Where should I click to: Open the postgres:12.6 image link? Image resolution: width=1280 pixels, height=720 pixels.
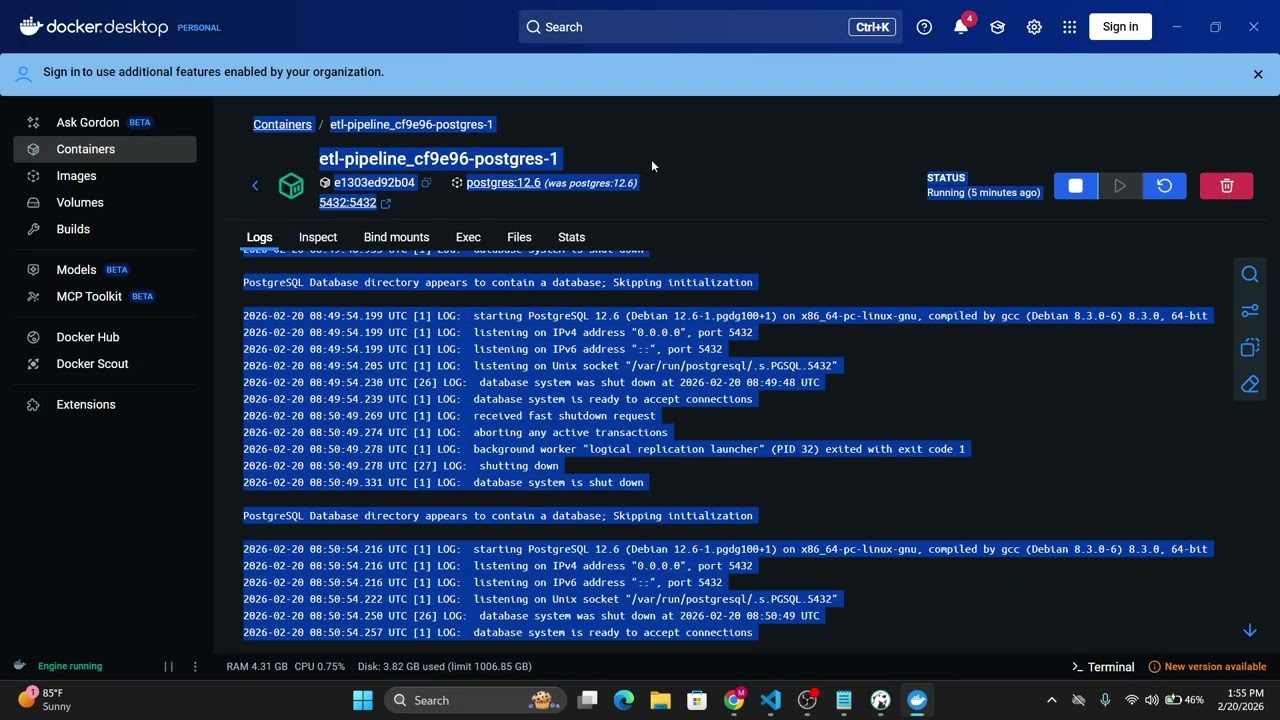[503, 183]
